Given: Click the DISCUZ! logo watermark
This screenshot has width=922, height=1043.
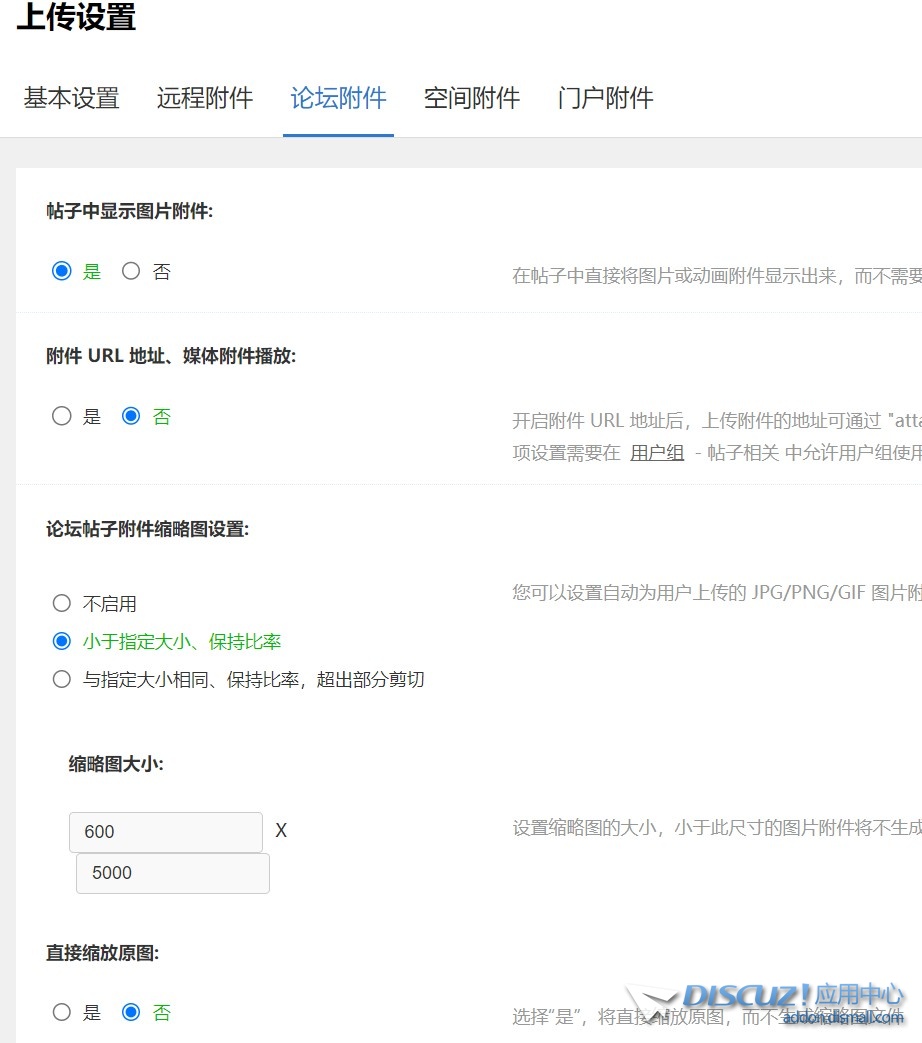Looking at the screenshot, I should pos(745,996).
